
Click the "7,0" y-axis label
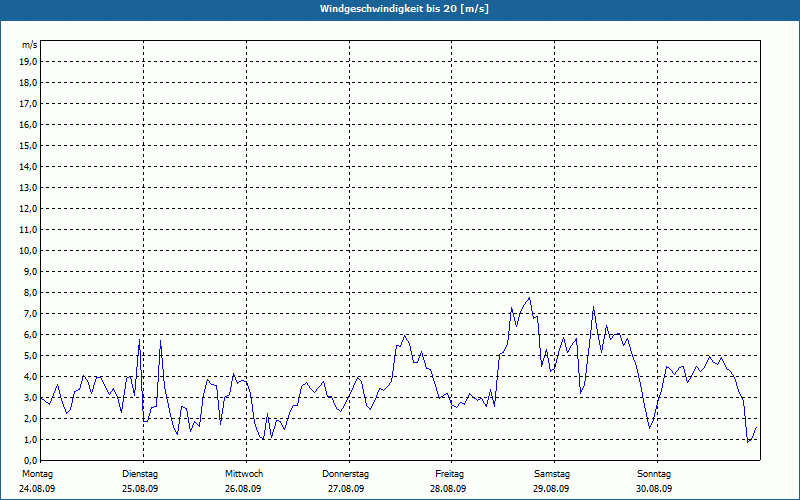pos(30,313)
